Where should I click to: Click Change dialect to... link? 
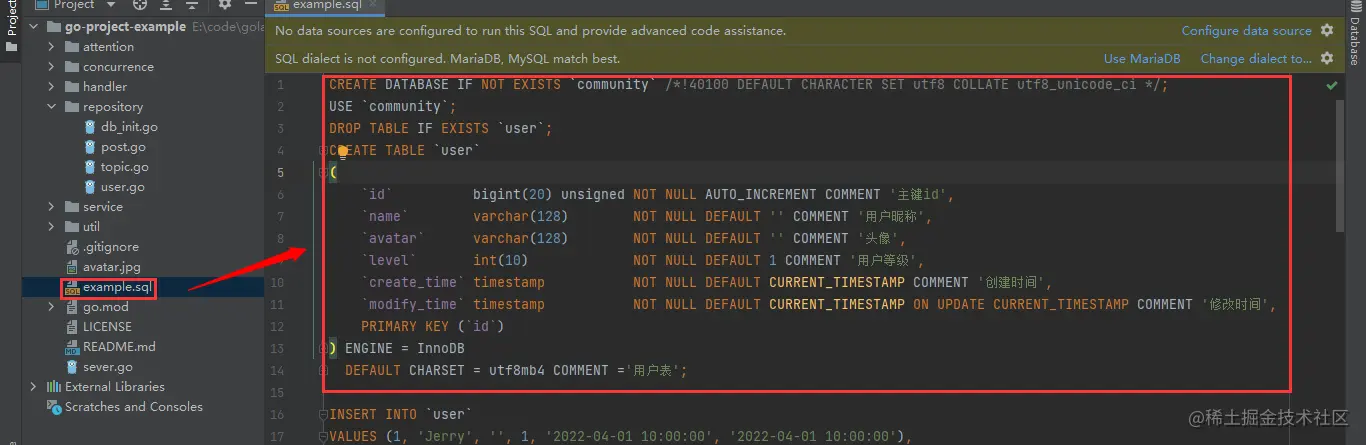[x=1256, y=59]
